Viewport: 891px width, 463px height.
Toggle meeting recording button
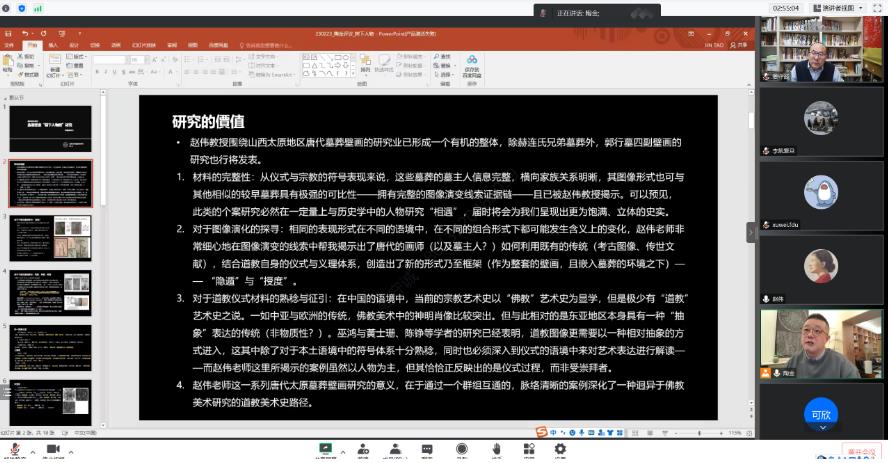462,449
